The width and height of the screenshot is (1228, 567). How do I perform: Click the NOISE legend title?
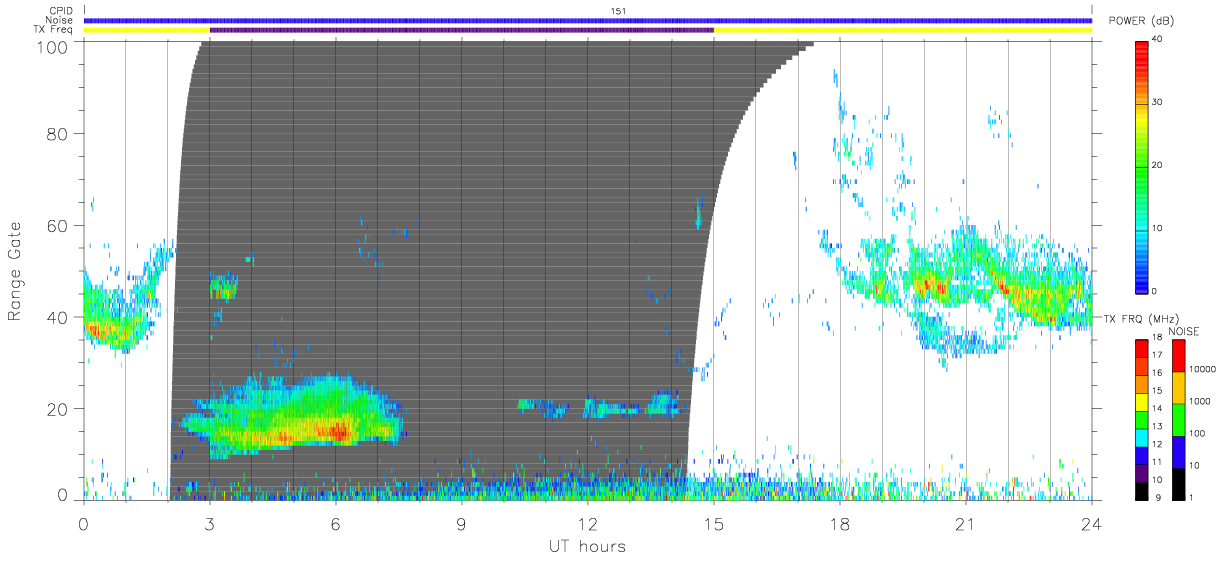click(1185, 329)
